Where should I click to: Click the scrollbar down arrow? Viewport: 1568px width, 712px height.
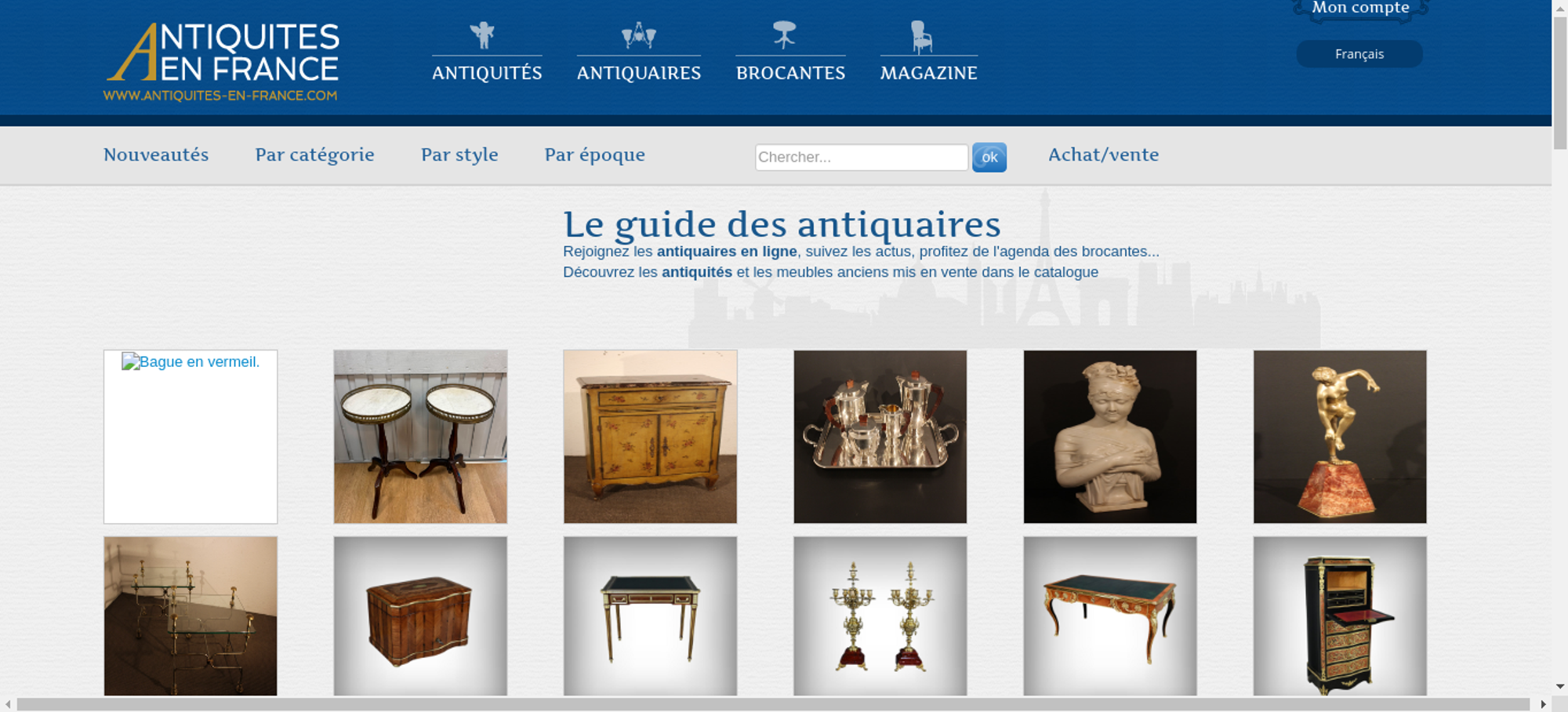[1559, 686]
